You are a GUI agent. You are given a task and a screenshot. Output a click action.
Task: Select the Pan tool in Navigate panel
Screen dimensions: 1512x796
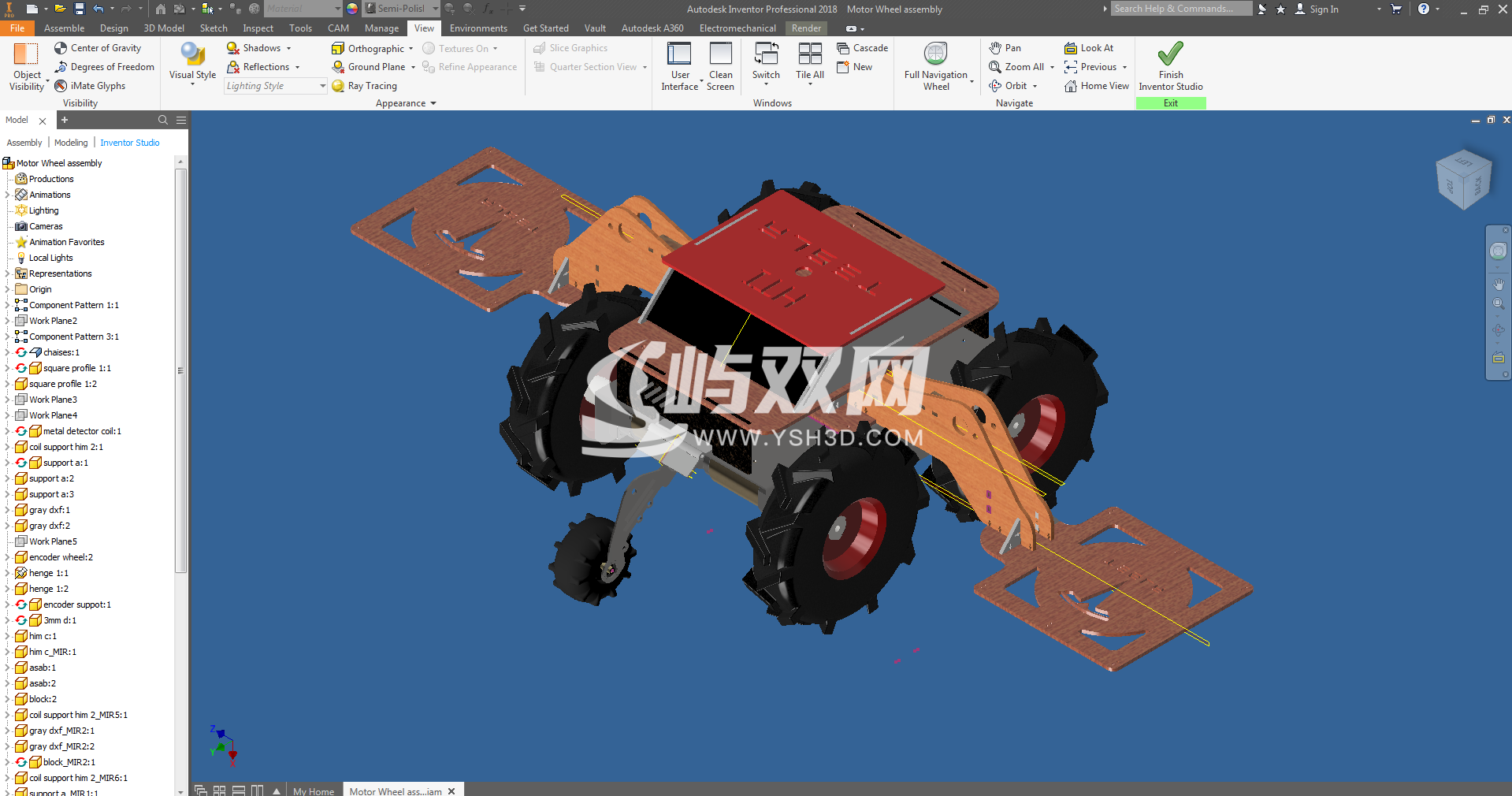tap(1005, 48)
